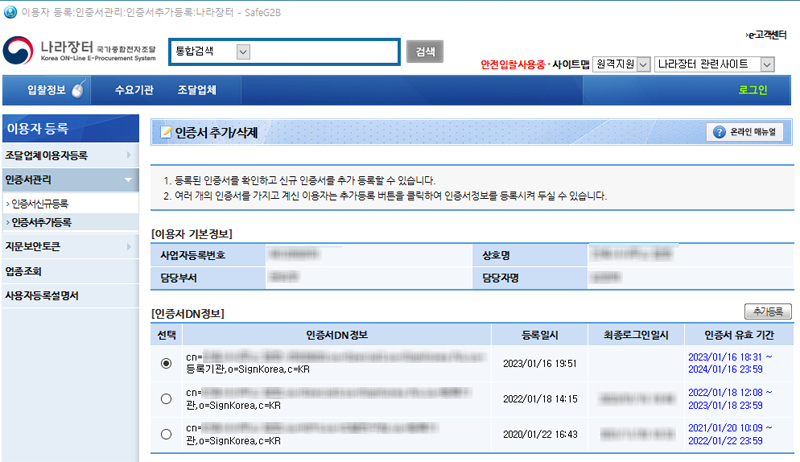Click the 최종로그인일시 column header
Viewport: 800px width, 462px height.
636,335
